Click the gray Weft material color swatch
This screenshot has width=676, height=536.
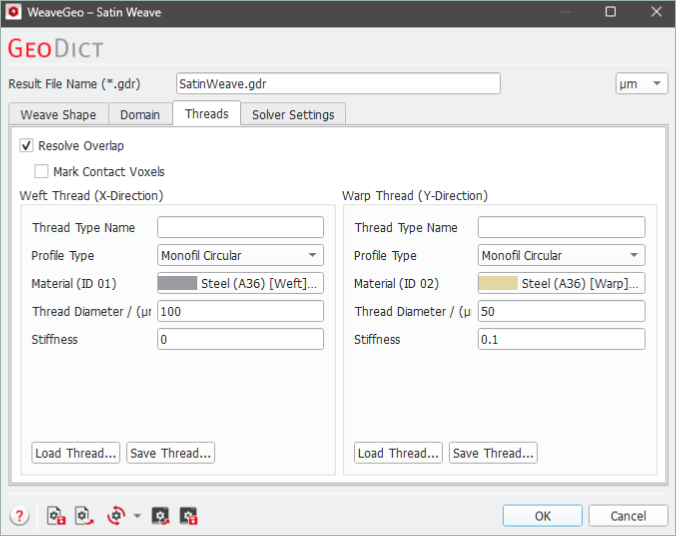coord(178,283)
